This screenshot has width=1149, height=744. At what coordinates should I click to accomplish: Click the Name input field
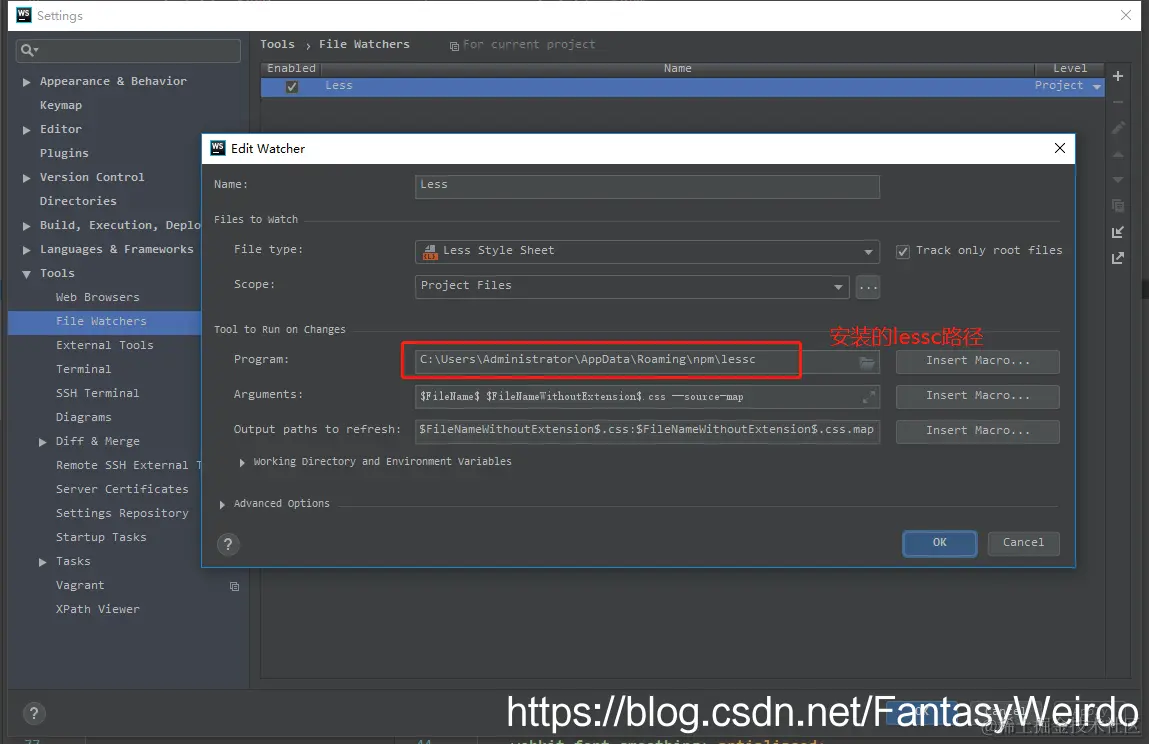pos(647,186)
